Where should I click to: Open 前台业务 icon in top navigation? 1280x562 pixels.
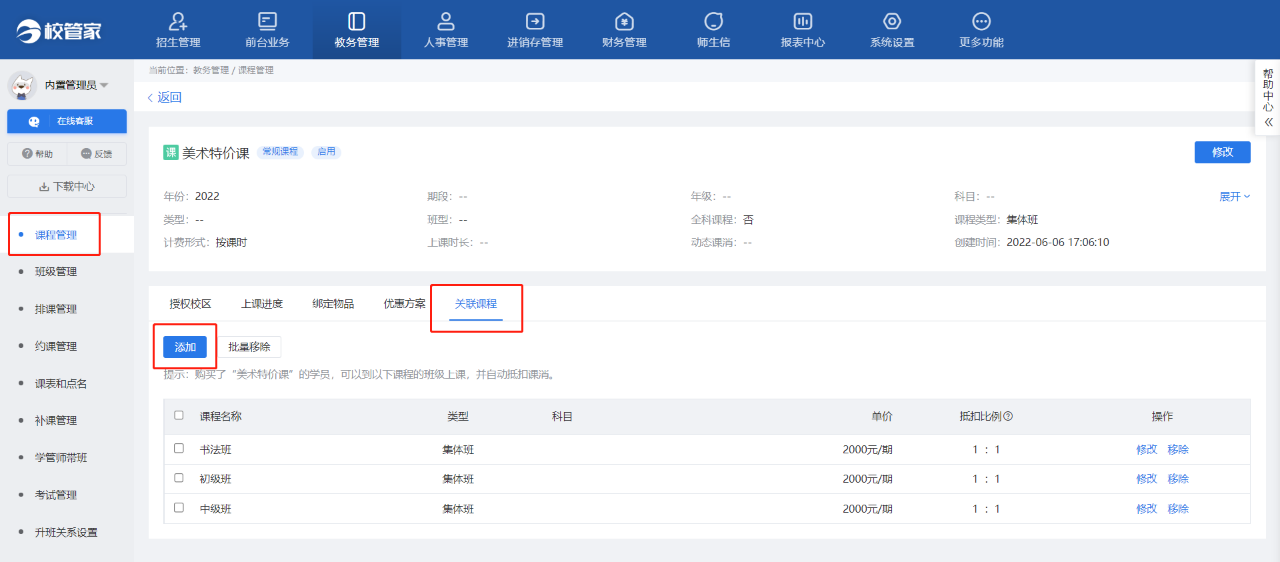click(267, 21)
